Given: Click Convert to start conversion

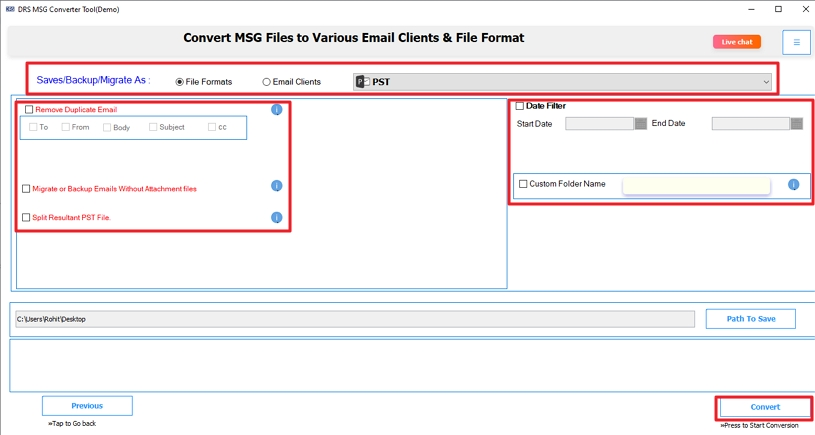Looking at the screenshot, I should tap(765, 407).
